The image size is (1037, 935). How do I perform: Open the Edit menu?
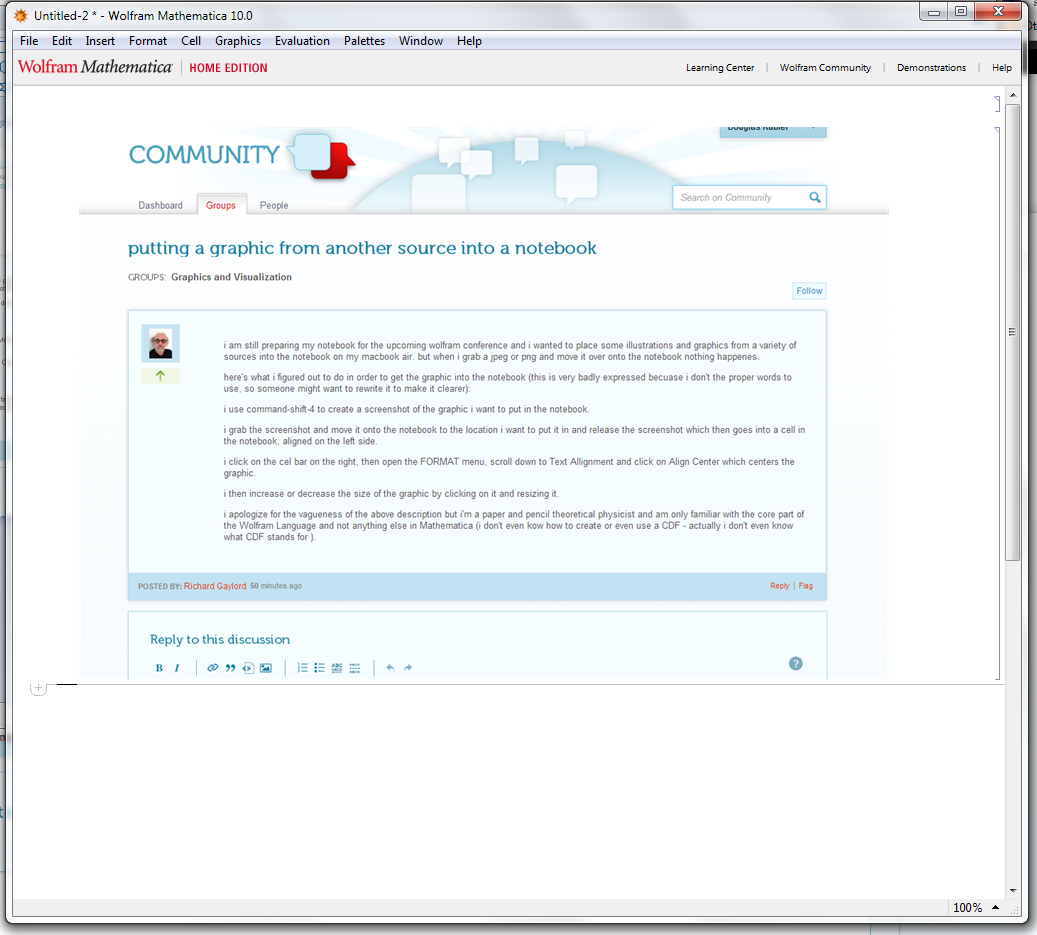coord(62,41)
